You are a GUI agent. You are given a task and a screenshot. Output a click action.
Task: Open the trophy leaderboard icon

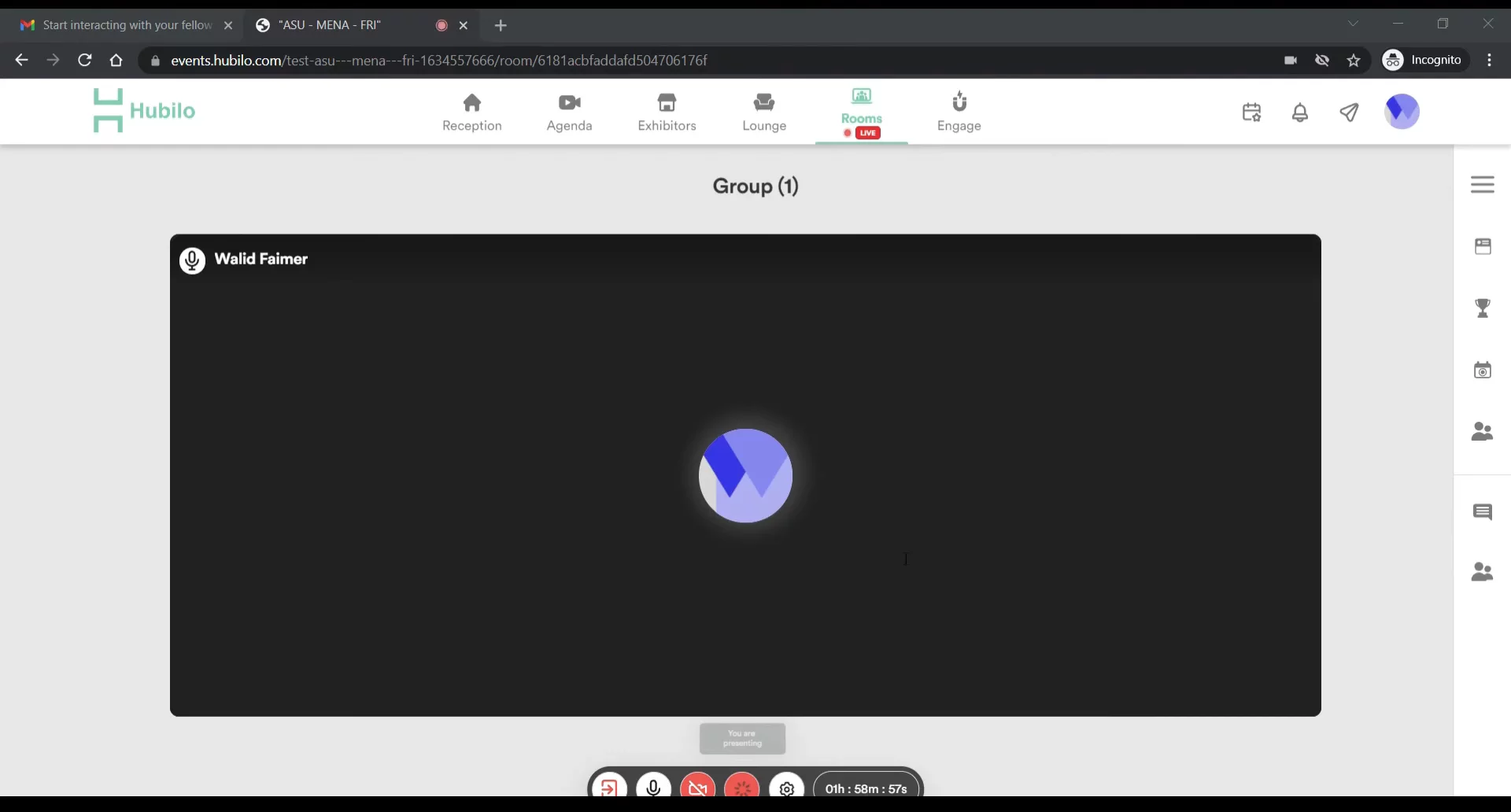[x=1482, y=308]
